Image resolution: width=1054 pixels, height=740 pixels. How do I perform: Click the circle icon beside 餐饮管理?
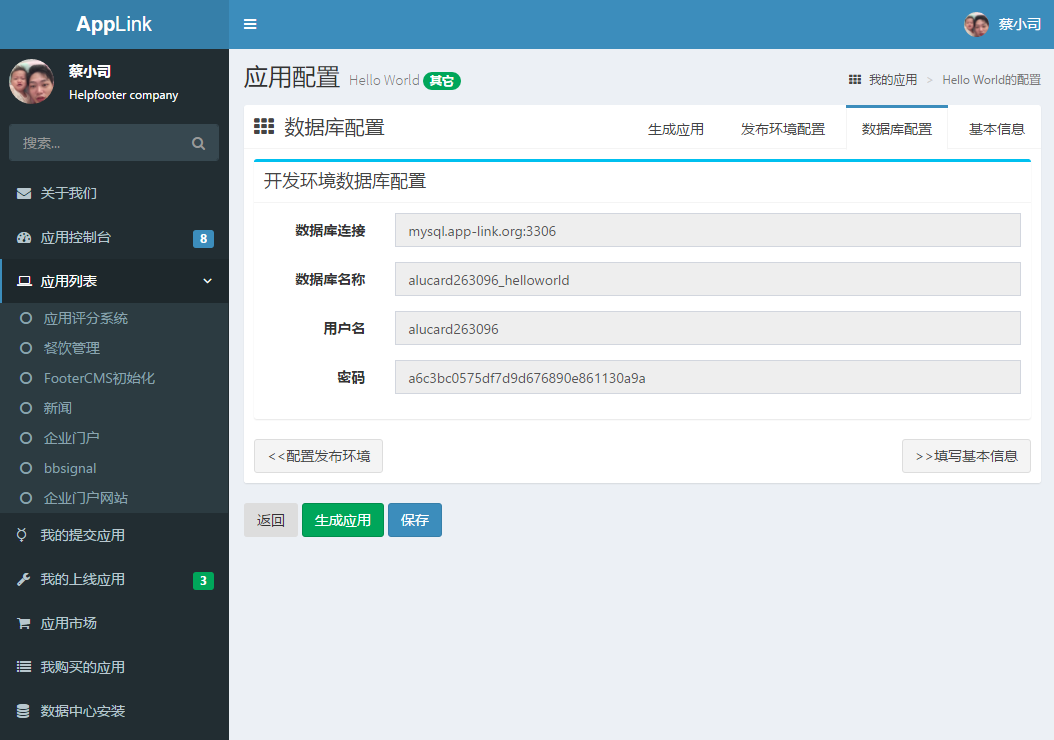[x=26, y=348]
